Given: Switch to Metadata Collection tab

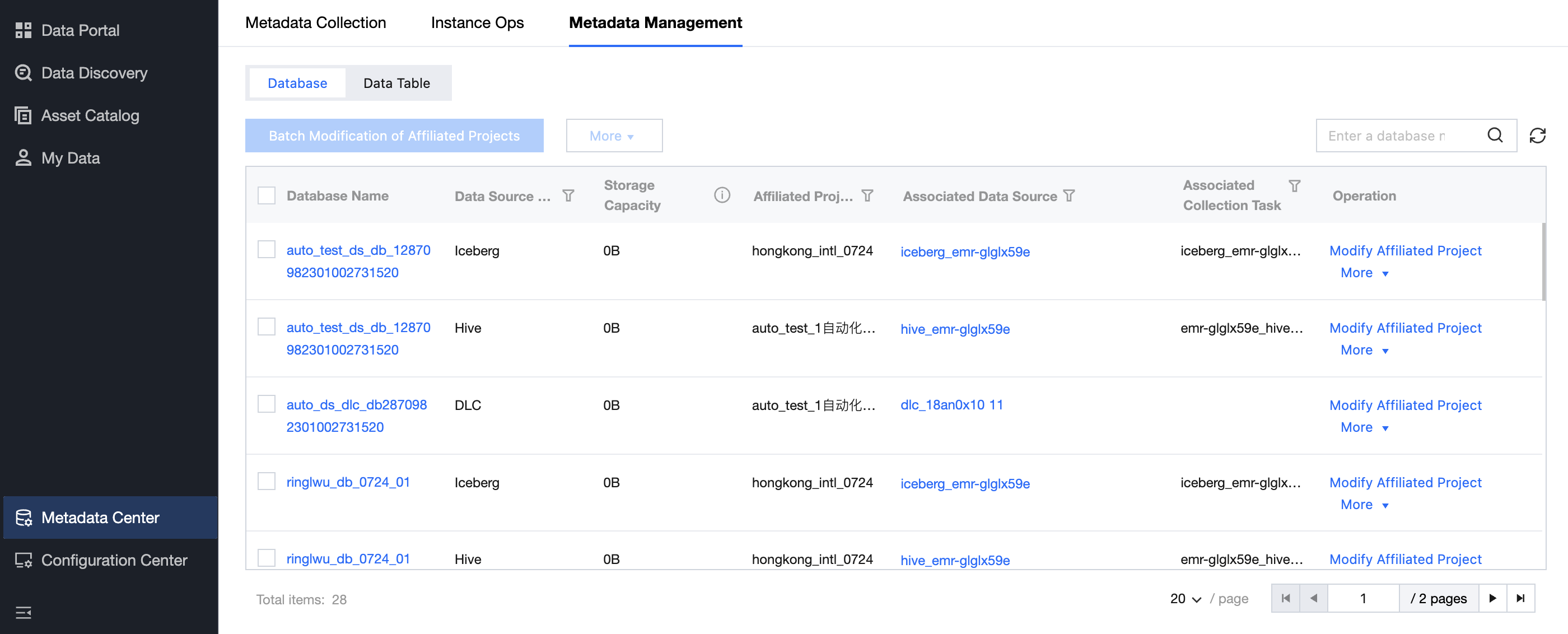Looking at the screenshot, I should pyautogui.click(x=315, y=22).
